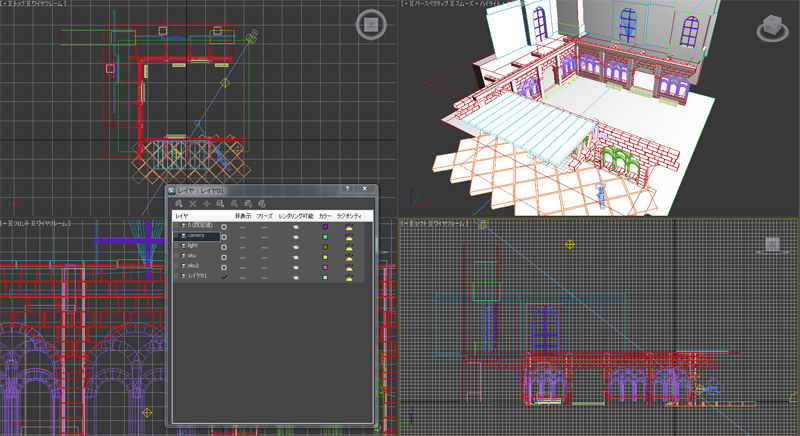Click the ViewCube in the left viewport
800x436 pixels.
(771, 245)
